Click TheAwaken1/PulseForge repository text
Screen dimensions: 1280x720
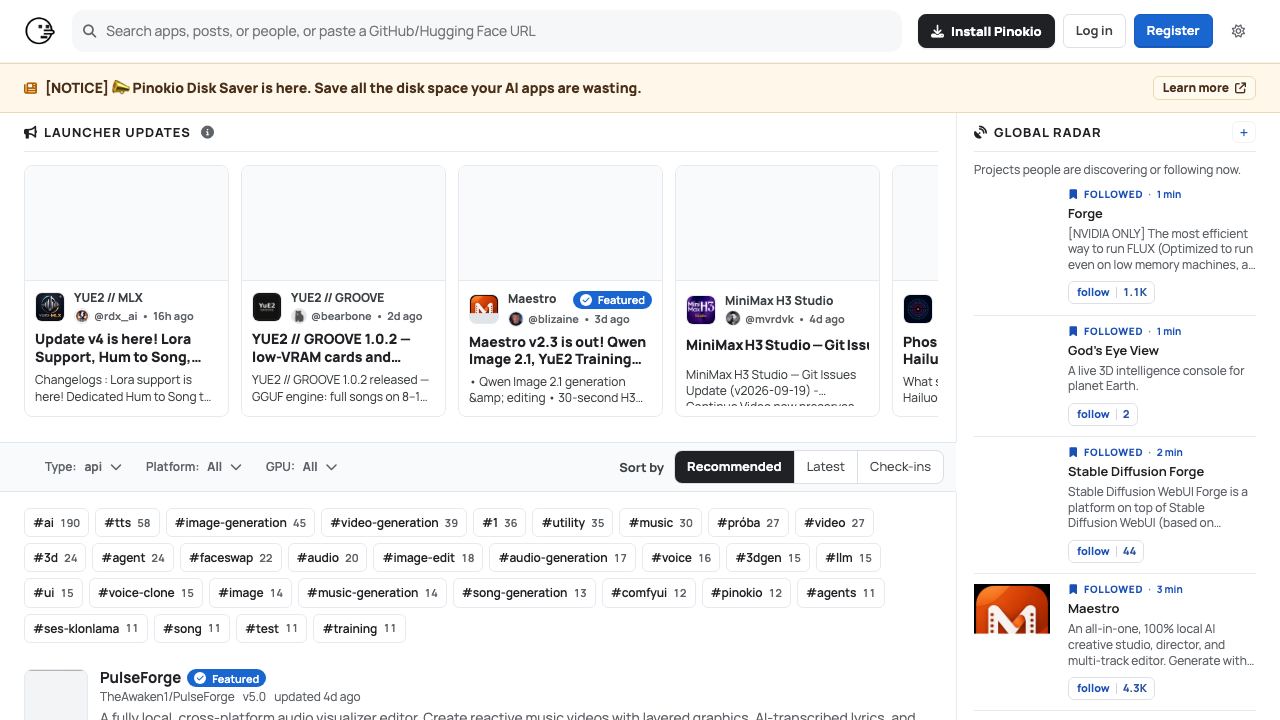[167, 697]
